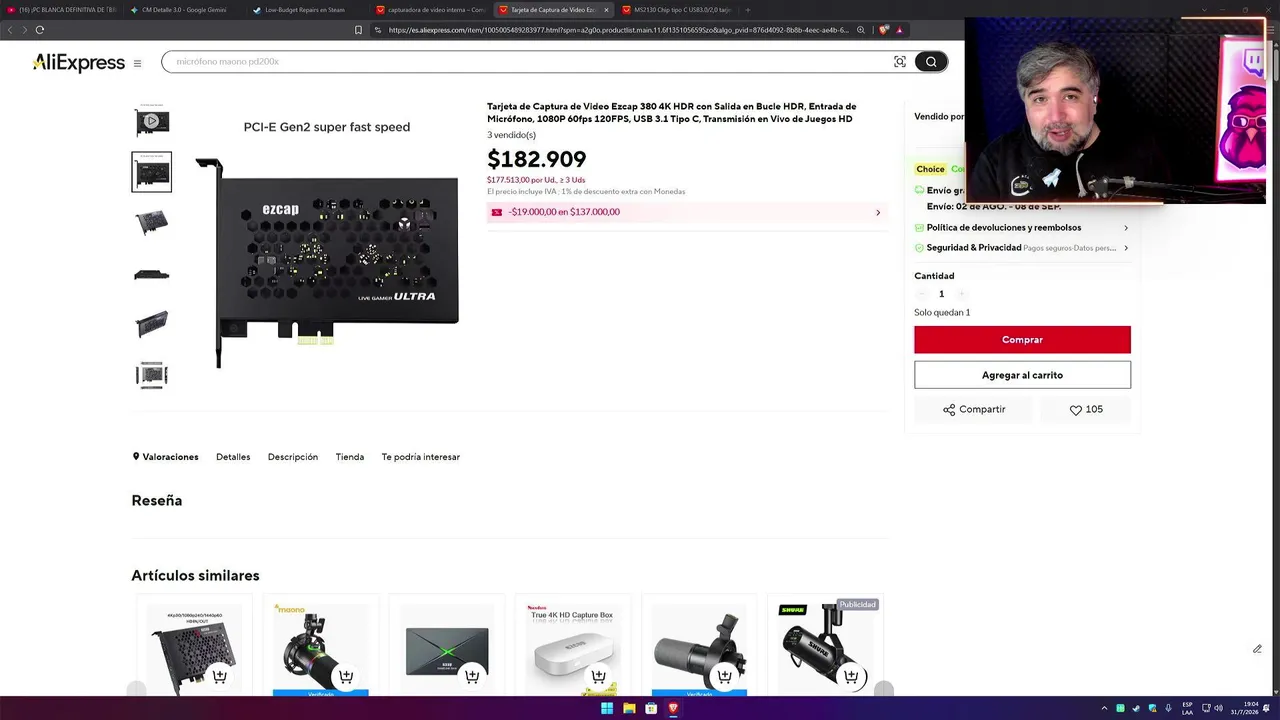Image resolution: width=1280 pixels, height=720 pixels.
Task: Bookmark this page using the bookmark icon
Action: (x=358, y=30)
